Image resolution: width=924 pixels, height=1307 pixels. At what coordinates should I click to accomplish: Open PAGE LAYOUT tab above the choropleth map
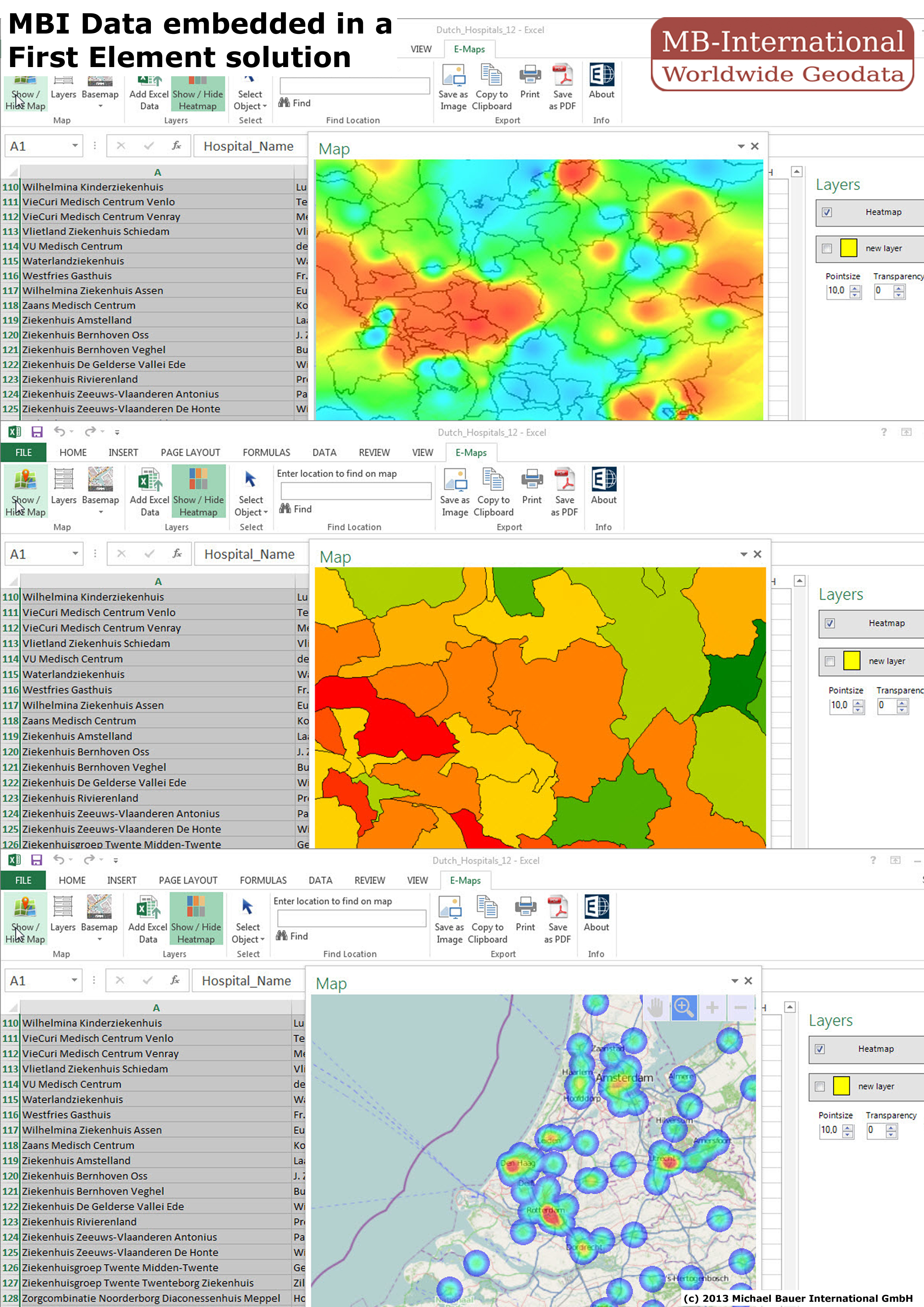coord(190,453)
